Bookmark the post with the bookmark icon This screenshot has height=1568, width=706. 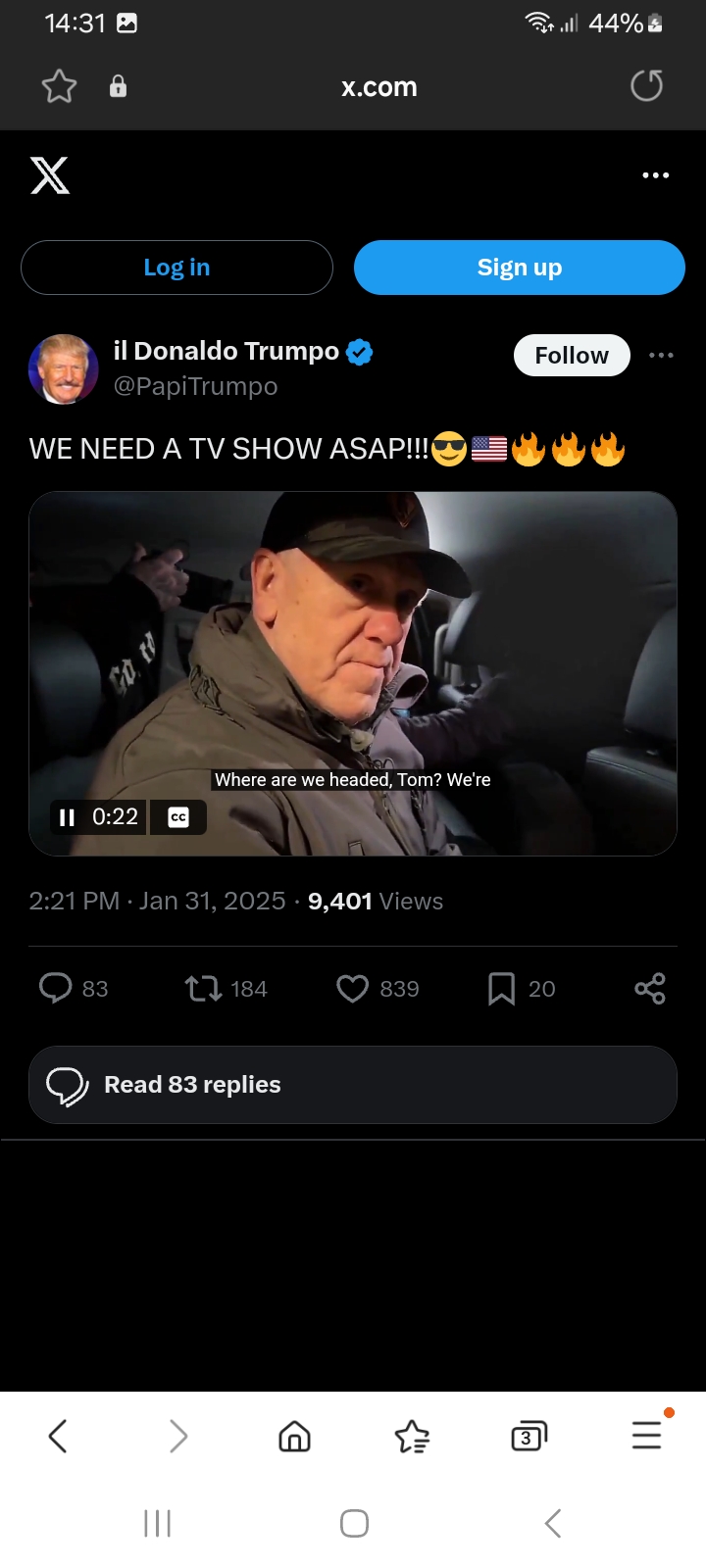(x=501, y=989)
